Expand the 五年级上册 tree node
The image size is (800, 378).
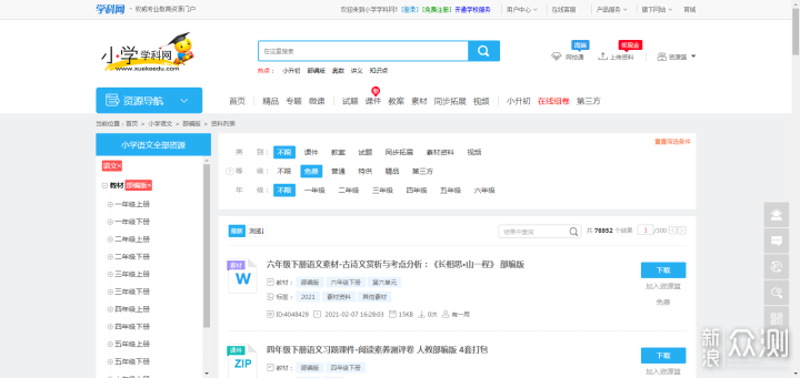pos(110,344)
